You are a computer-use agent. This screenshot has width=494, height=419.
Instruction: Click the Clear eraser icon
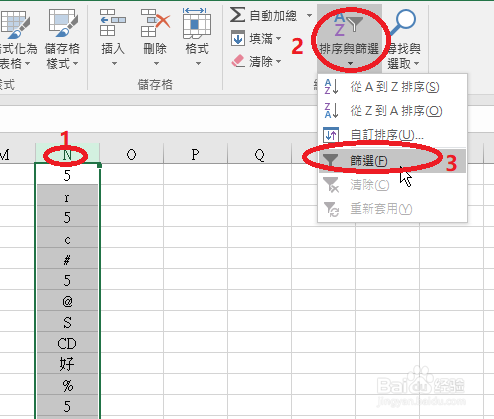click(x=238, y=61)
